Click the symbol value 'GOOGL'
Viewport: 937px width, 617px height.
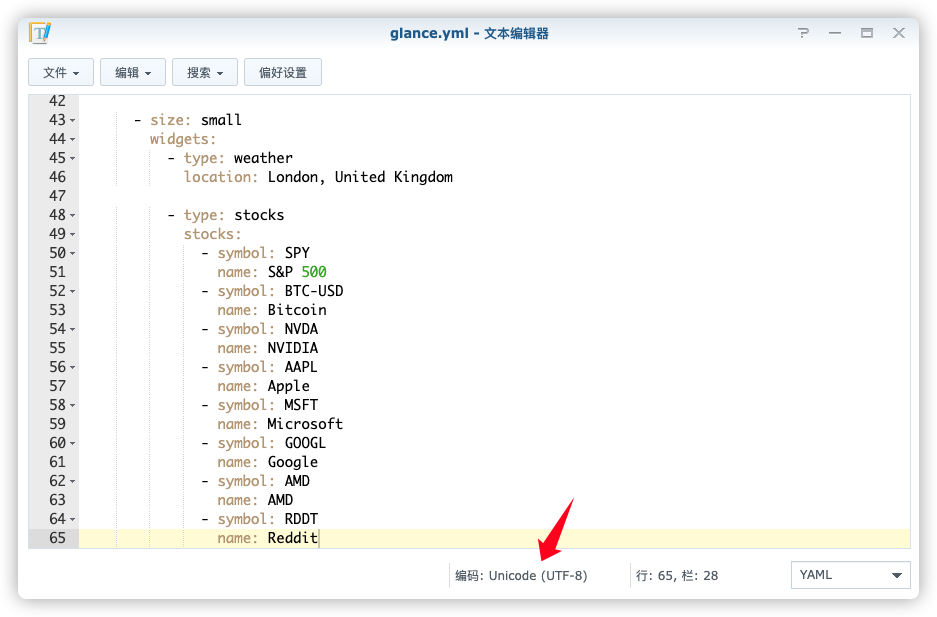305,443
